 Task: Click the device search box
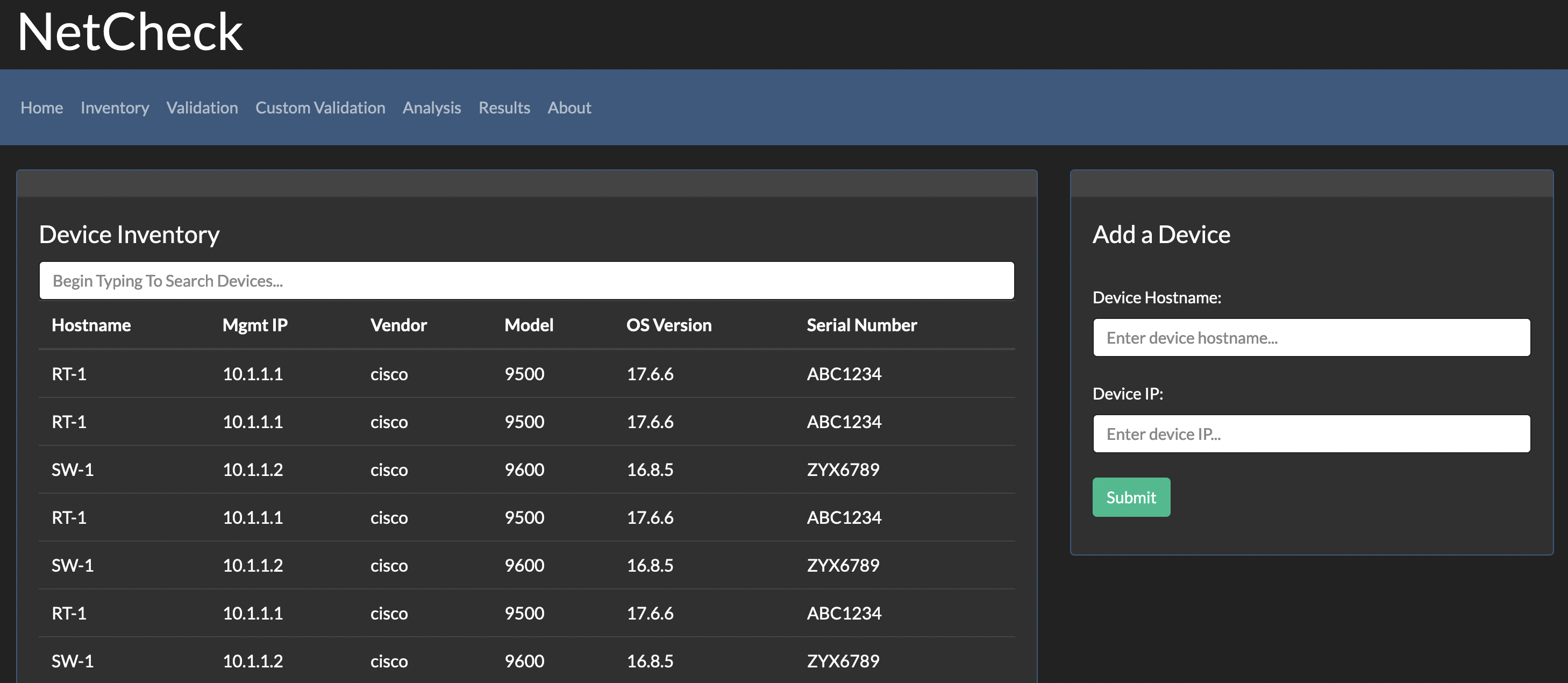click(526, 281)
